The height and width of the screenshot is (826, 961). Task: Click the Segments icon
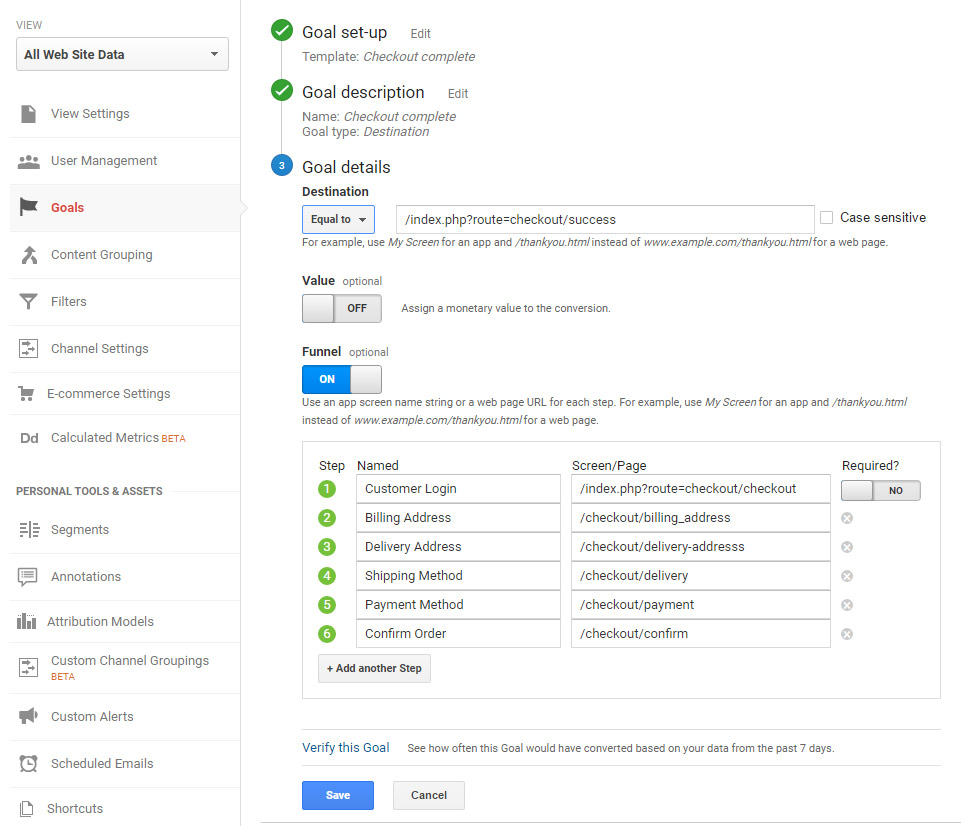(29, 529)
